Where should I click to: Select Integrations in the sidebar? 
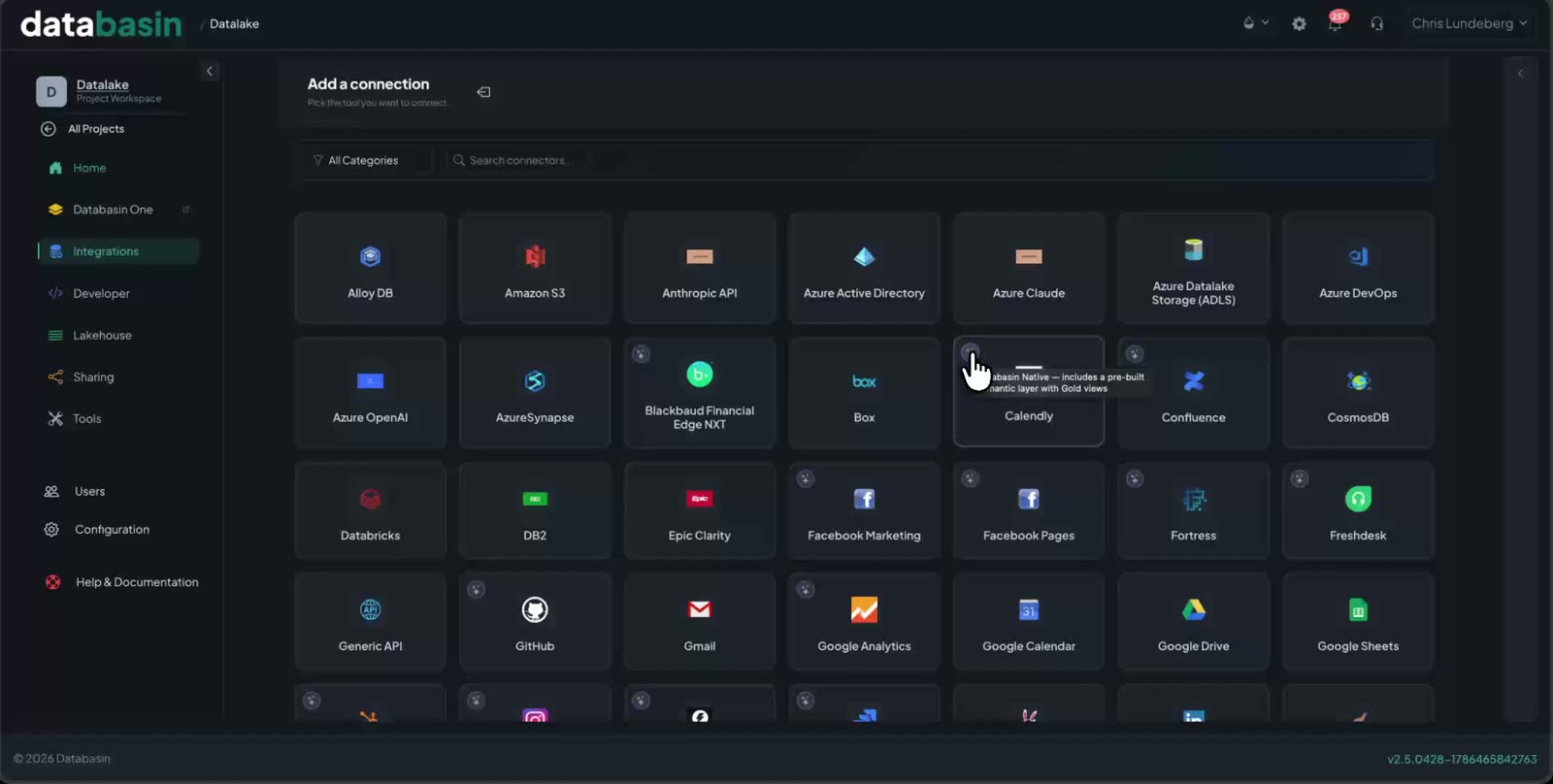(x=118, y=251)
